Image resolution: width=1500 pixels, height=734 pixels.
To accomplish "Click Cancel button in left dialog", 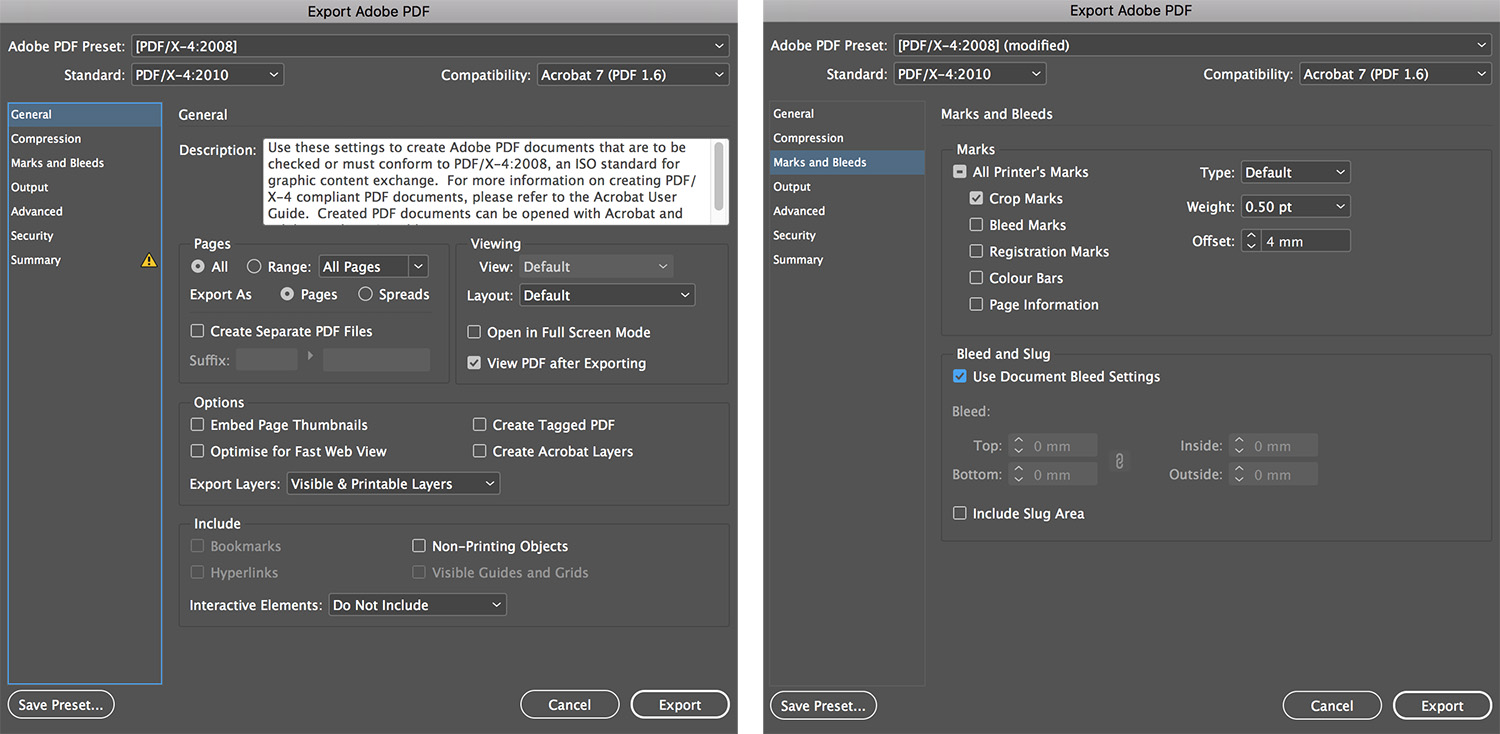I will pyautogui.click(x=570, y=705).
